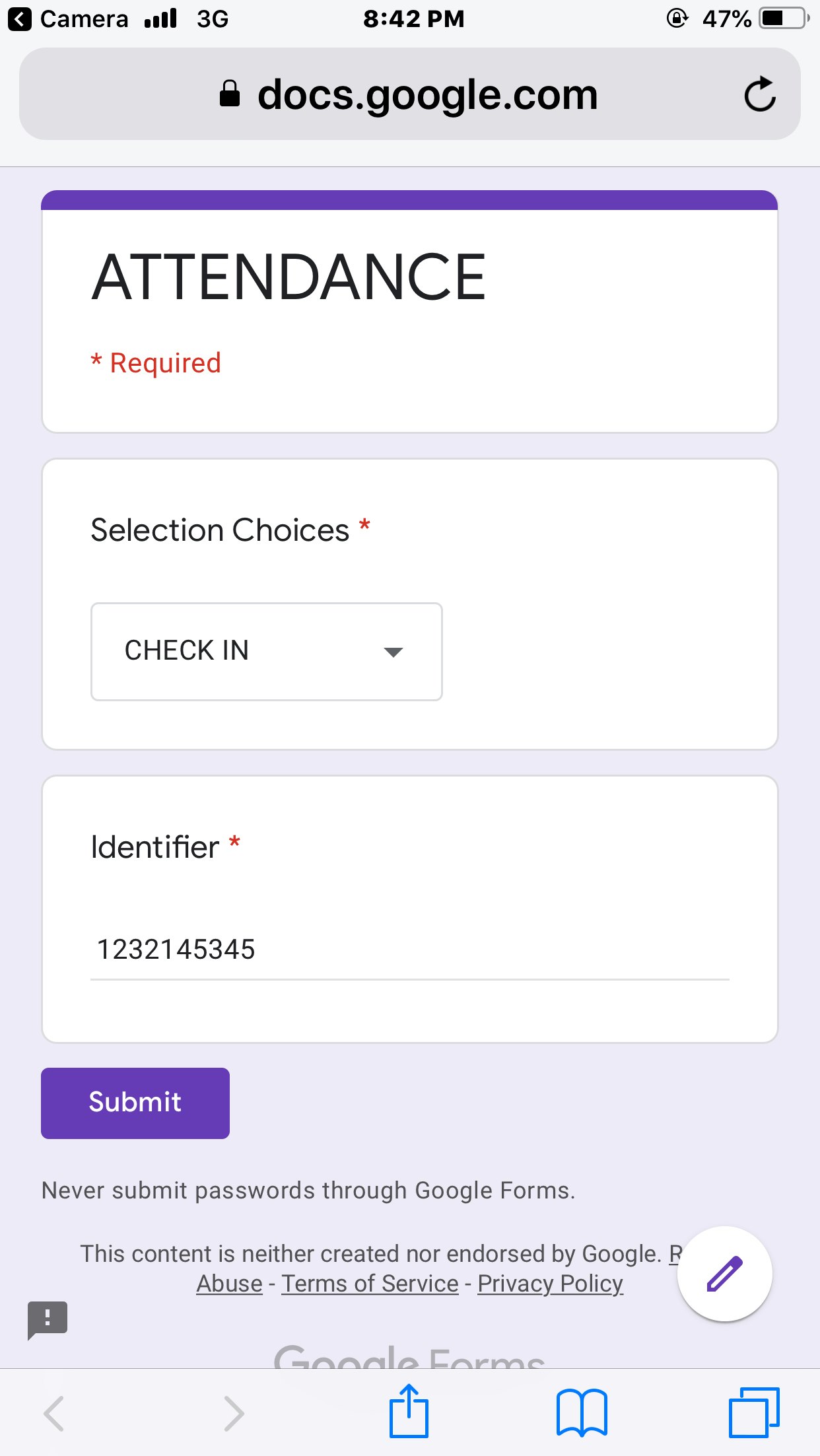820x1456 pixels.
Task: Open the Report Abuse link
Action: pyautogui.click(x=228, y=1283)
